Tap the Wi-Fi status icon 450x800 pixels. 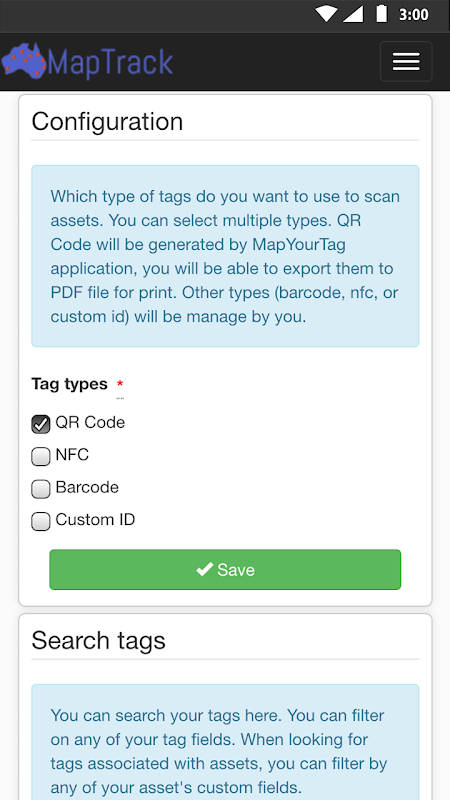click(326, 14)
